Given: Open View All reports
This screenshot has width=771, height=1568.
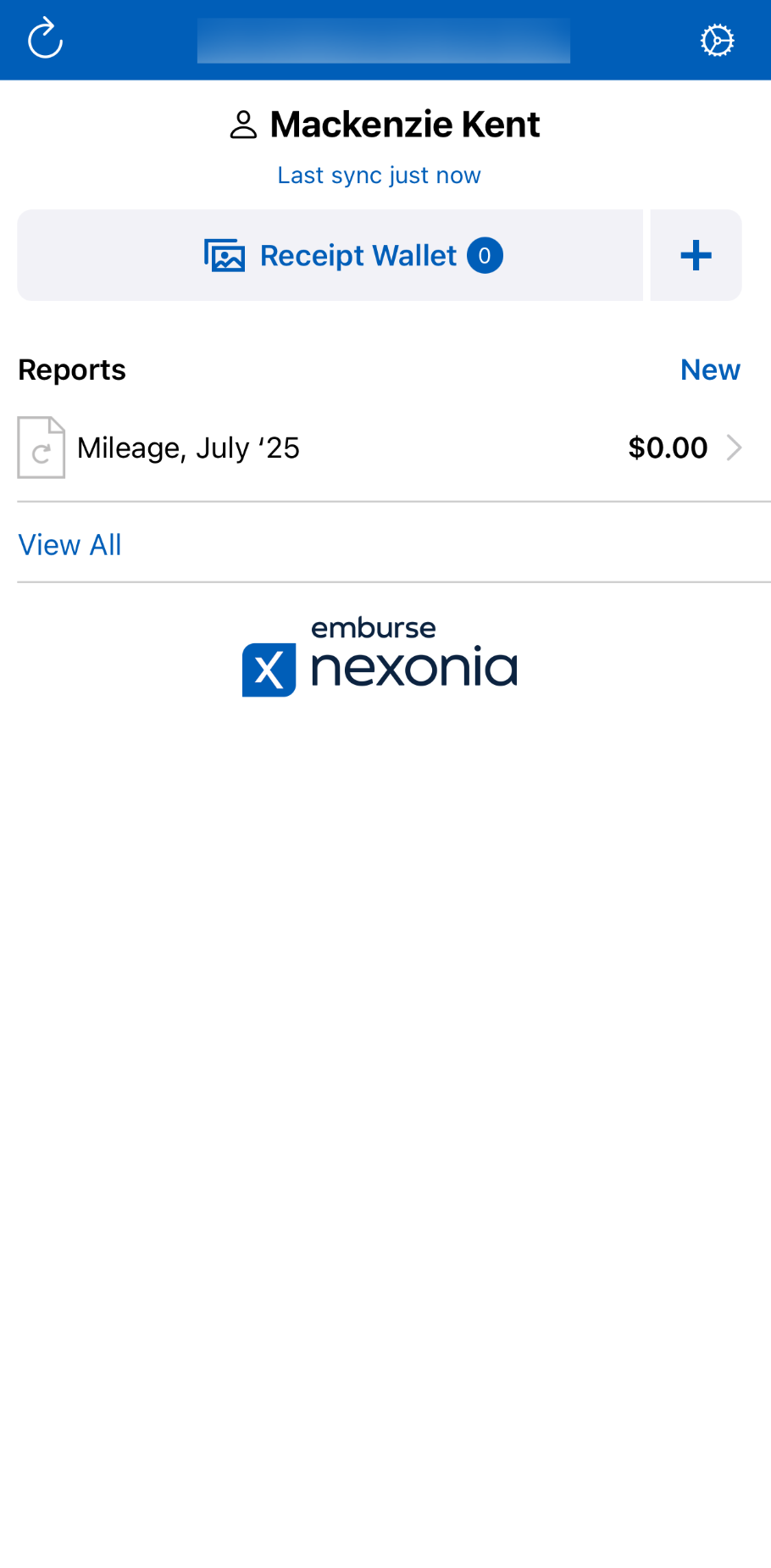Looking at the screenshot, I should [x=70, y=545].
